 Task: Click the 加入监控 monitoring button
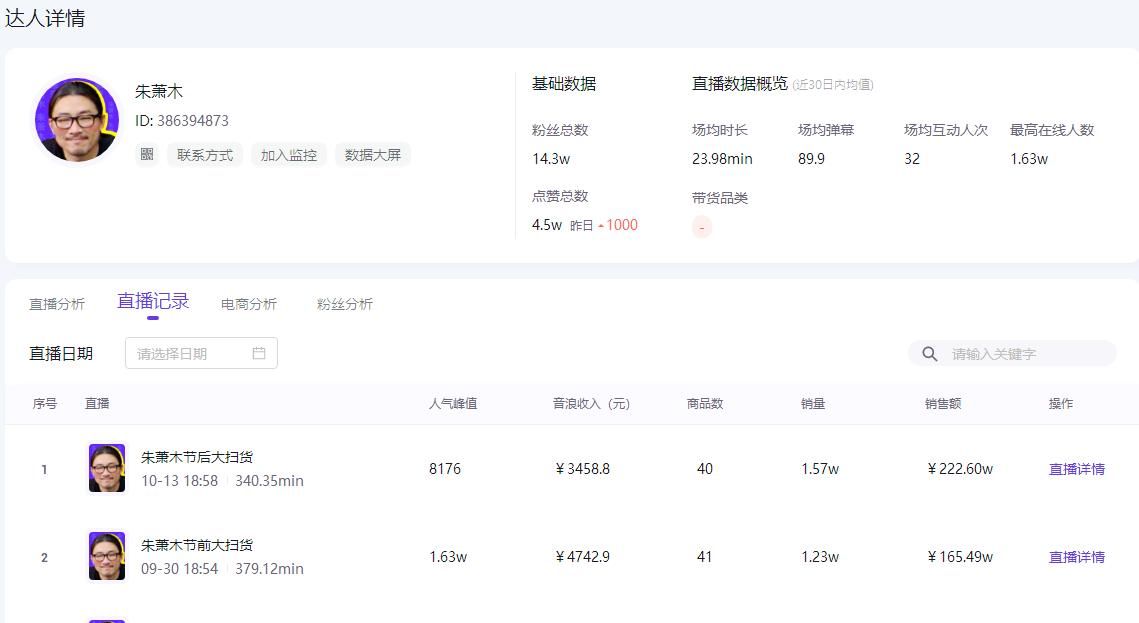pyautogui.click(x=288, y=154)
